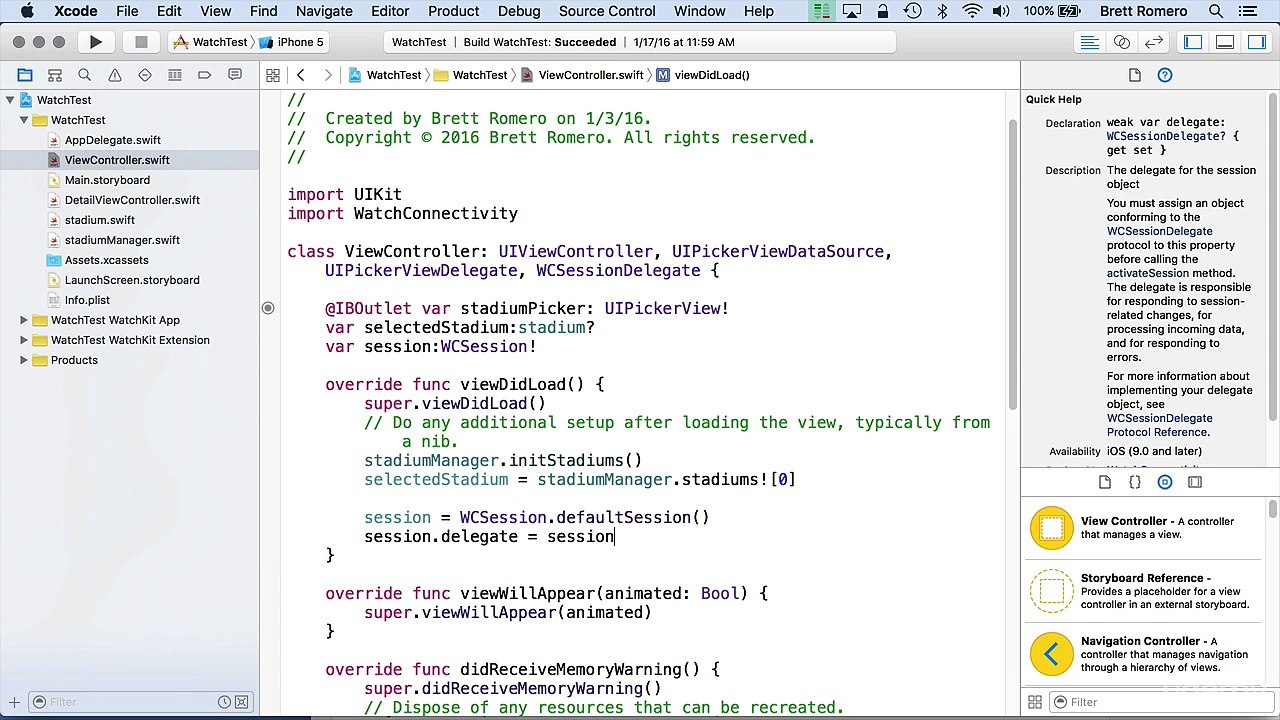Show the Media library
Image resolution: width=1280 pixels, height=720 pixels.
(1195, 482)
